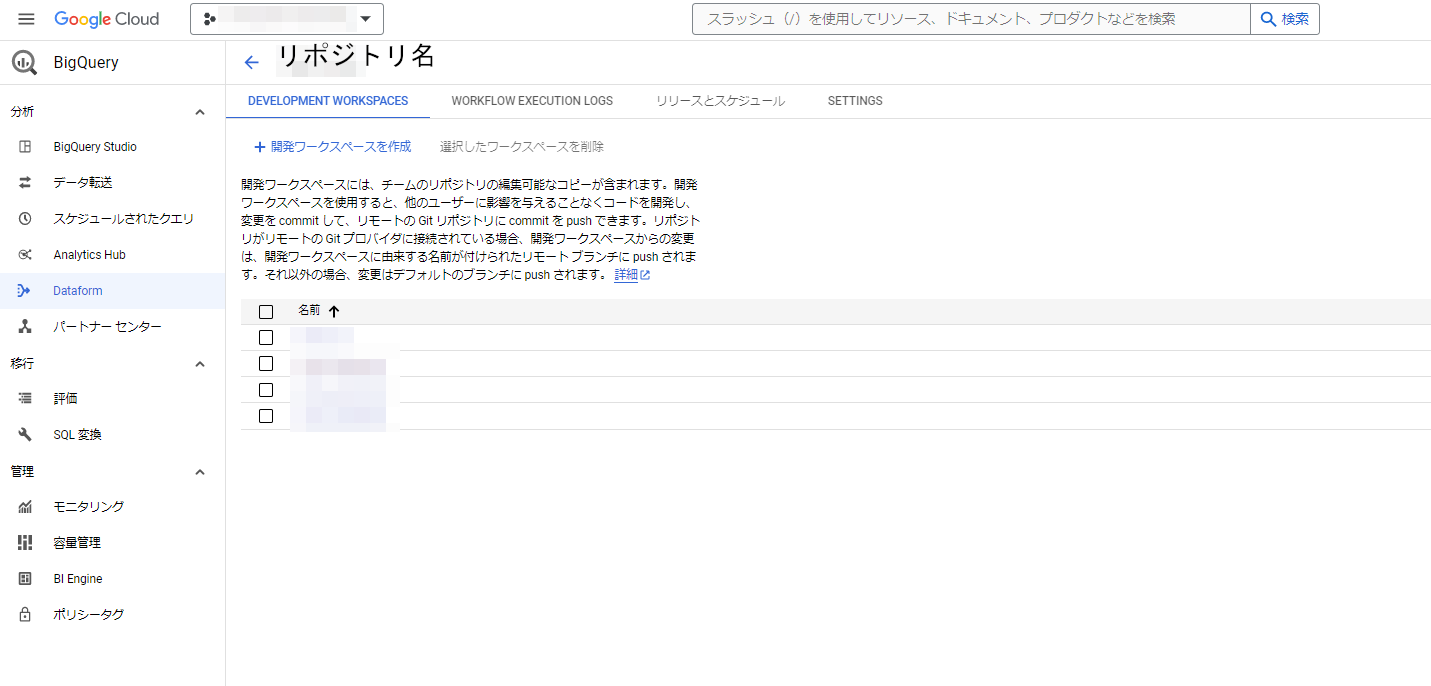This screenshot has height=686, width=1431.
Task: Collapse the 管理 sidebar section
Action: pos(199,470)
